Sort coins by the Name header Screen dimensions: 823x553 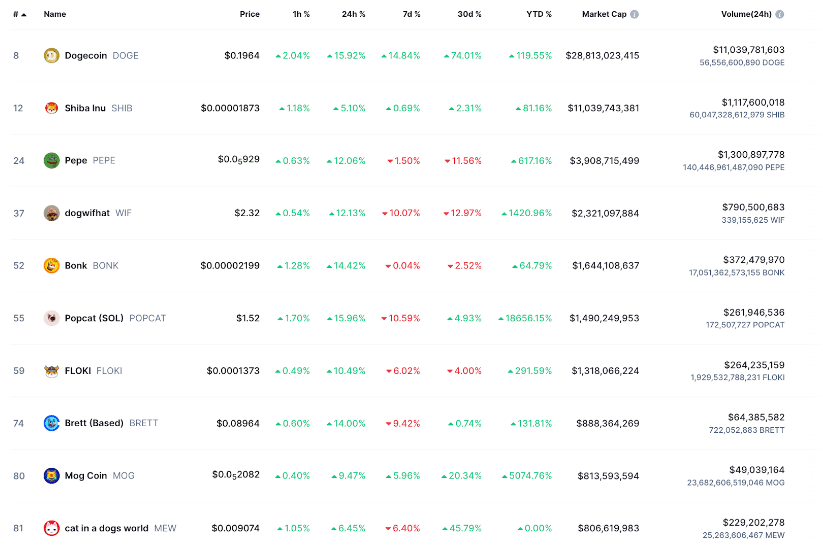(x=55, y=15)
